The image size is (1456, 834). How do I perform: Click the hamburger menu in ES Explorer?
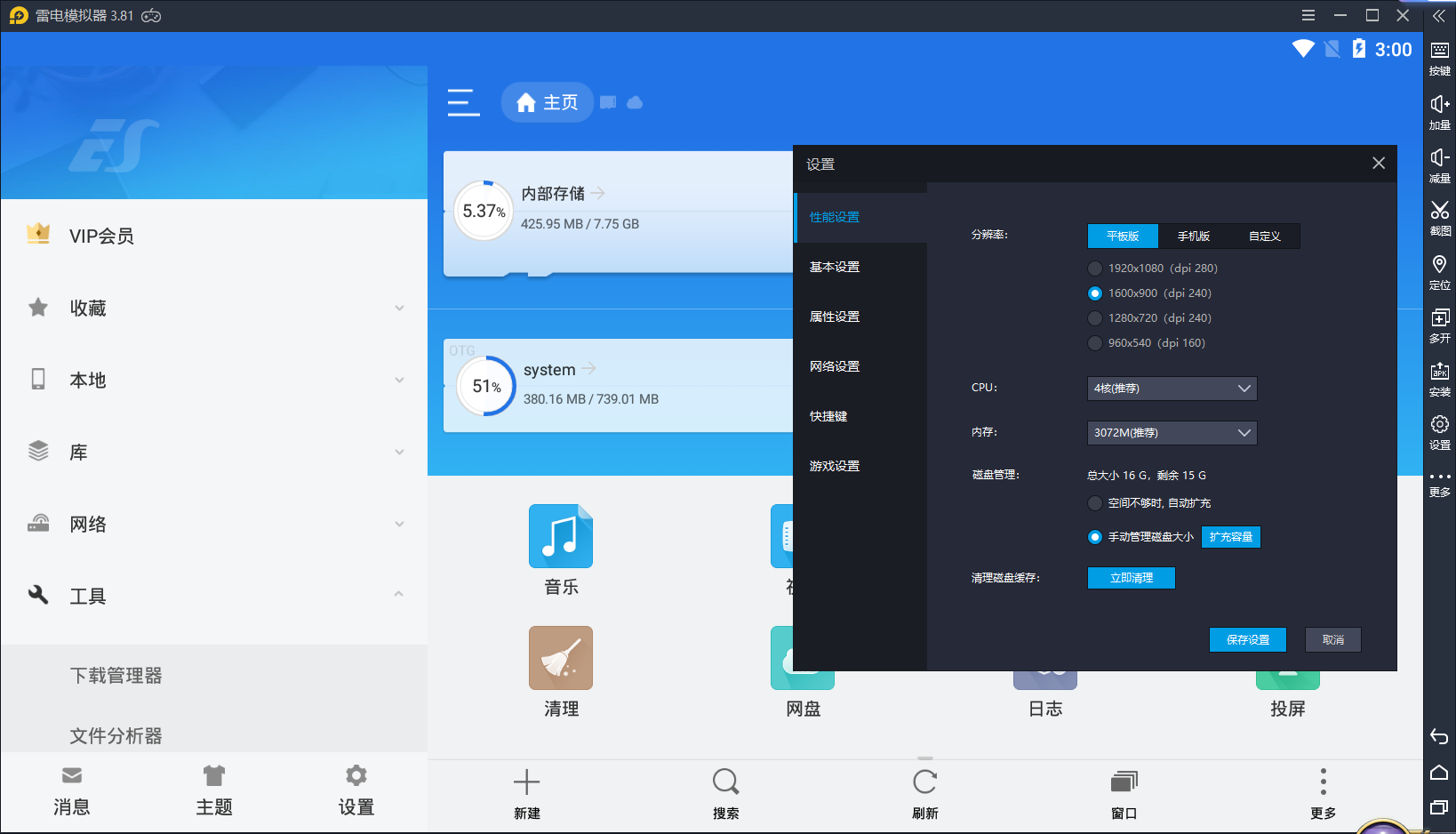point(463,102)
